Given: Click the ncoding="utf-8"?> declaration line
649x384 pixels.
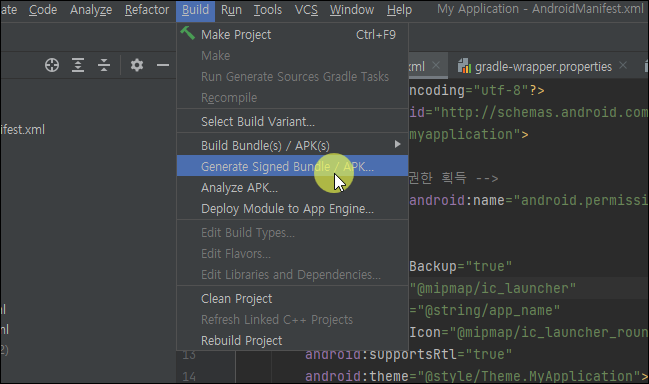Looking at the screenshot, I should (x=477, y=90).
